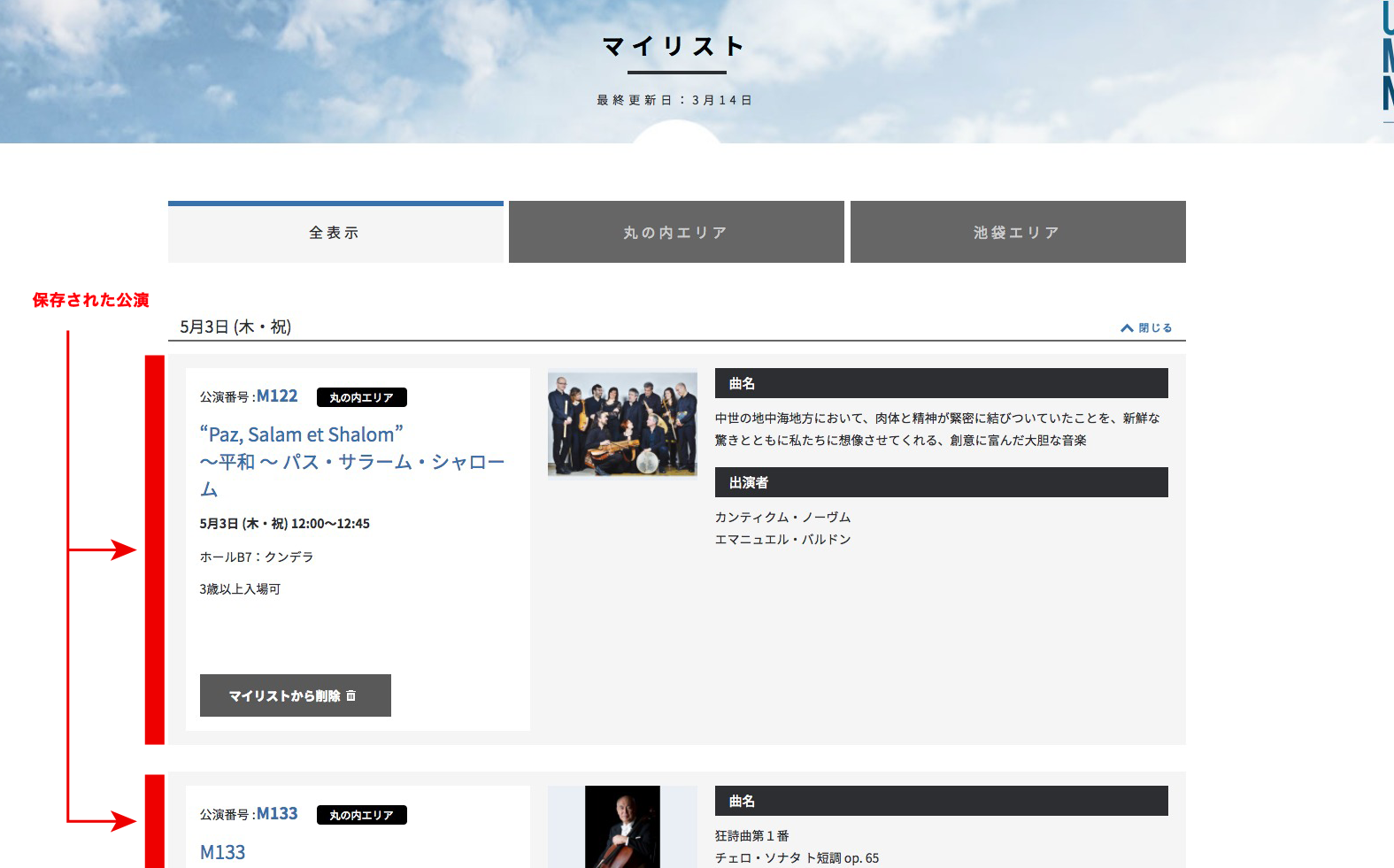The image size is (1394, 868).
Task: Click the 曲名 header of M133
Action: click(942, 801)
